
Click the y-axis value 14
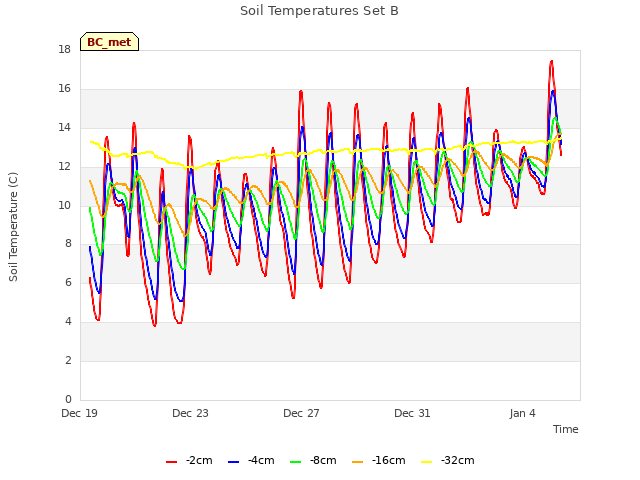64,128
